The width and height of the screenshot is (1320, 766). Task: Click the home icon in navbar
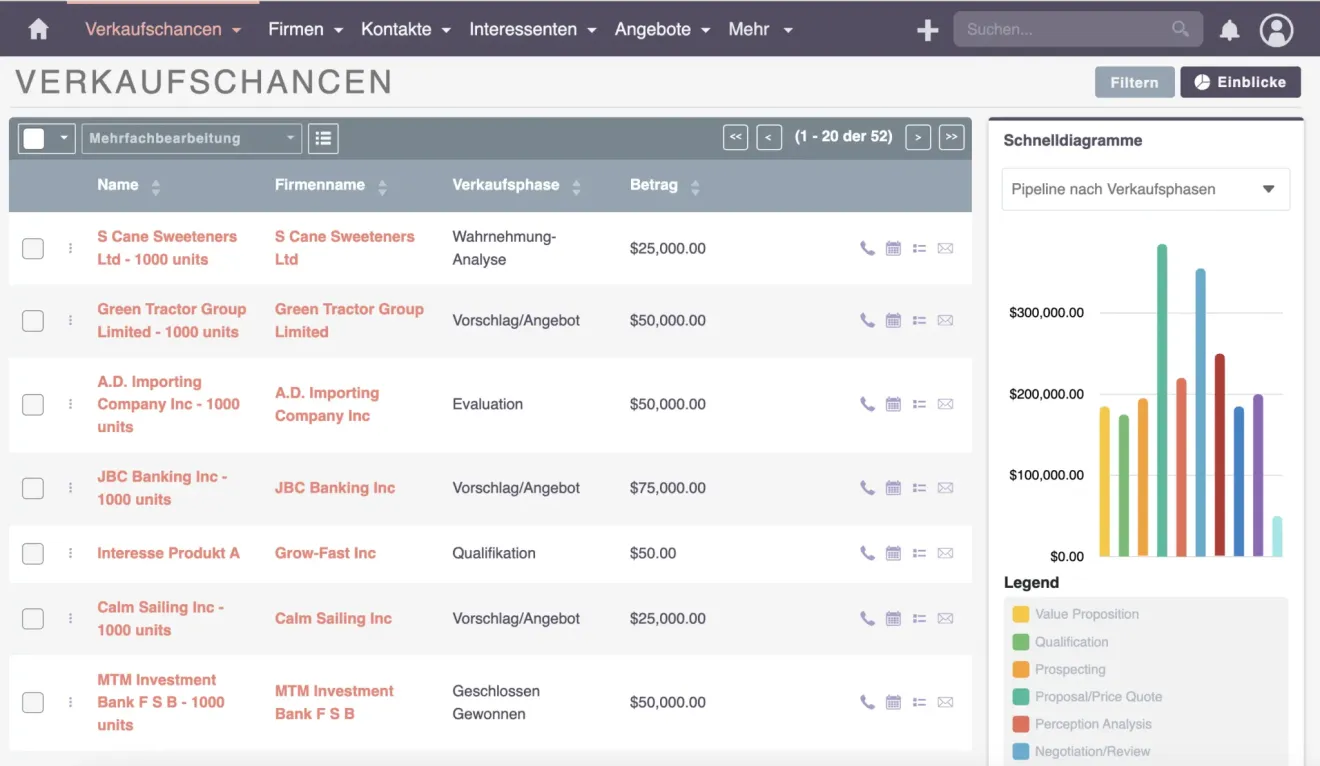click(x=39, y=29)
